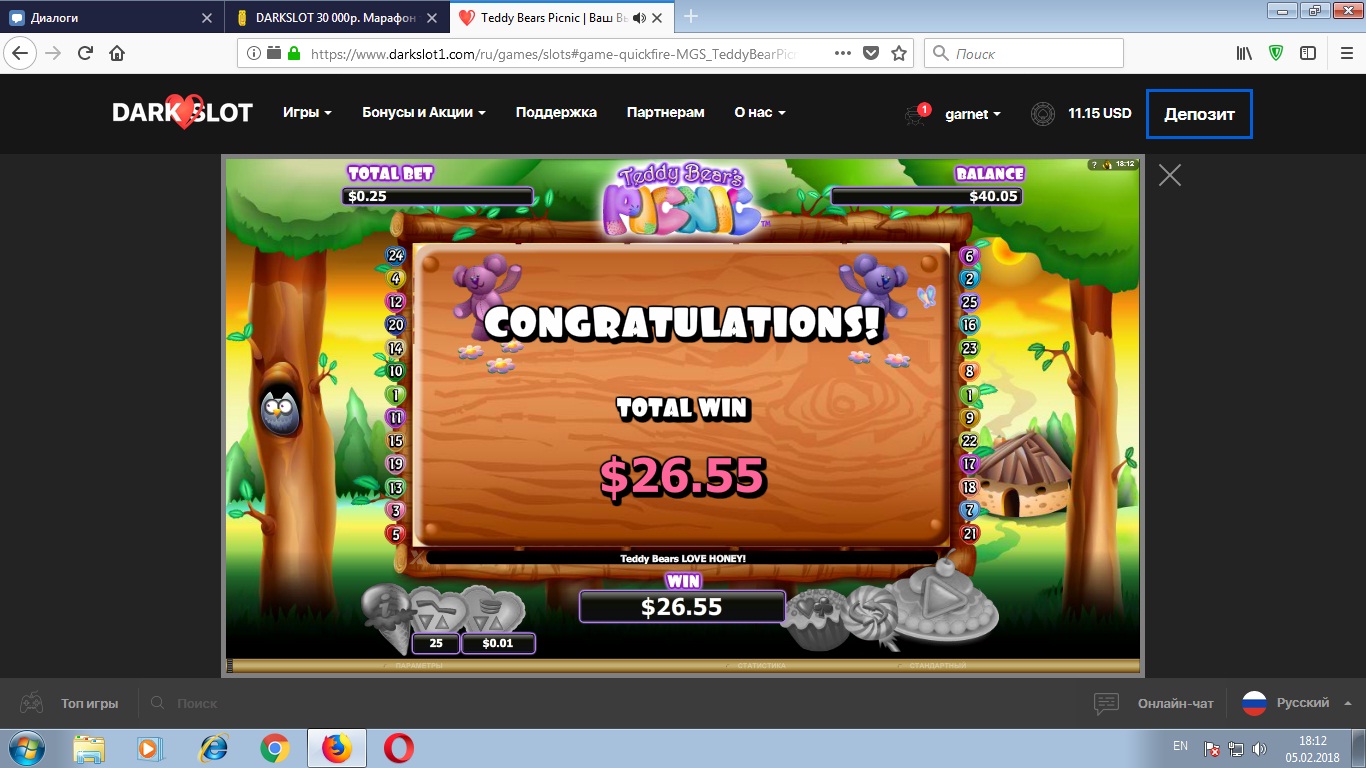
Task: Open the Параметры game settings tab
Action: (x=418, y=666)
